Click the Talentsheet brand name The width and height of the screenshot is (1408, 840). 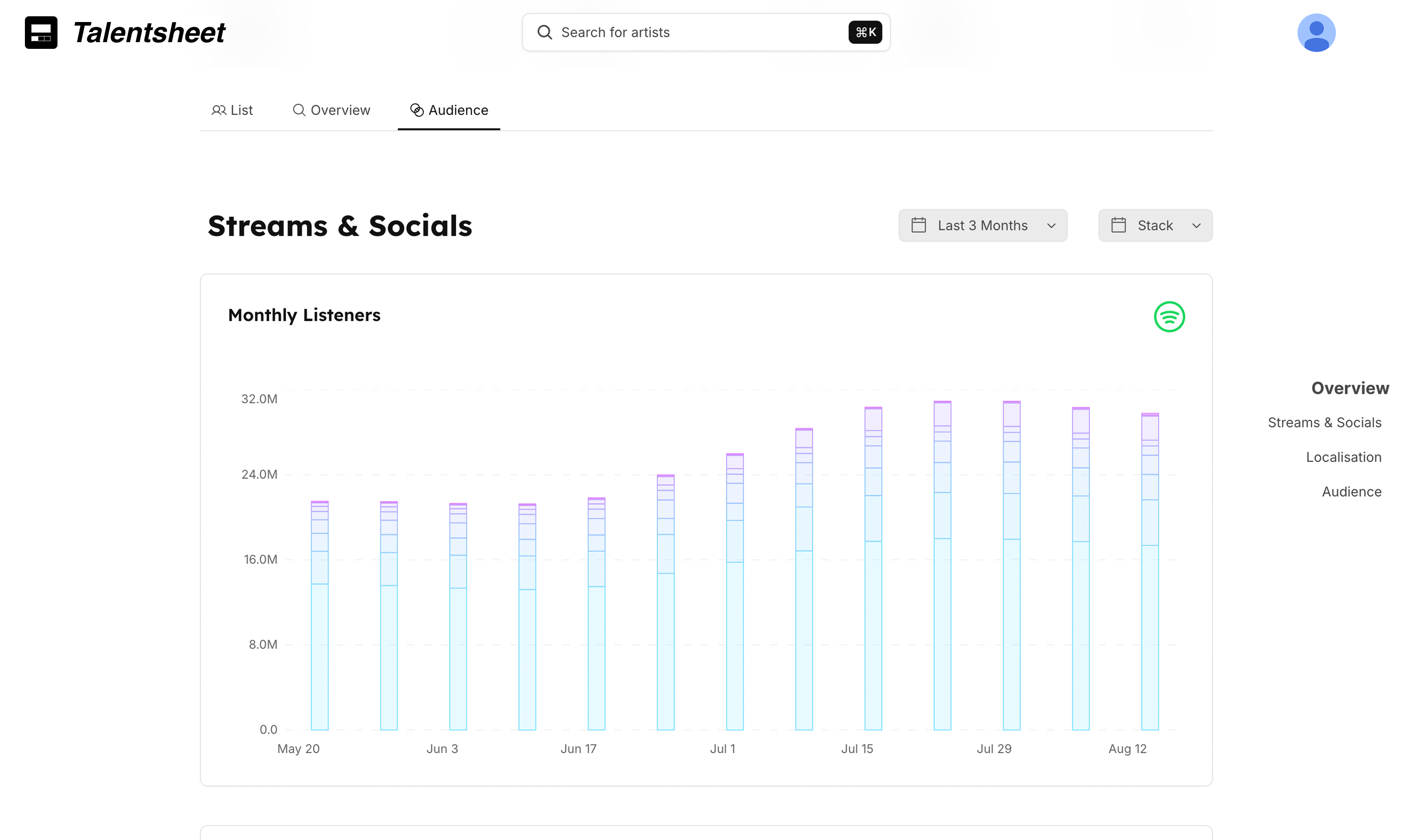coord(149,32)
